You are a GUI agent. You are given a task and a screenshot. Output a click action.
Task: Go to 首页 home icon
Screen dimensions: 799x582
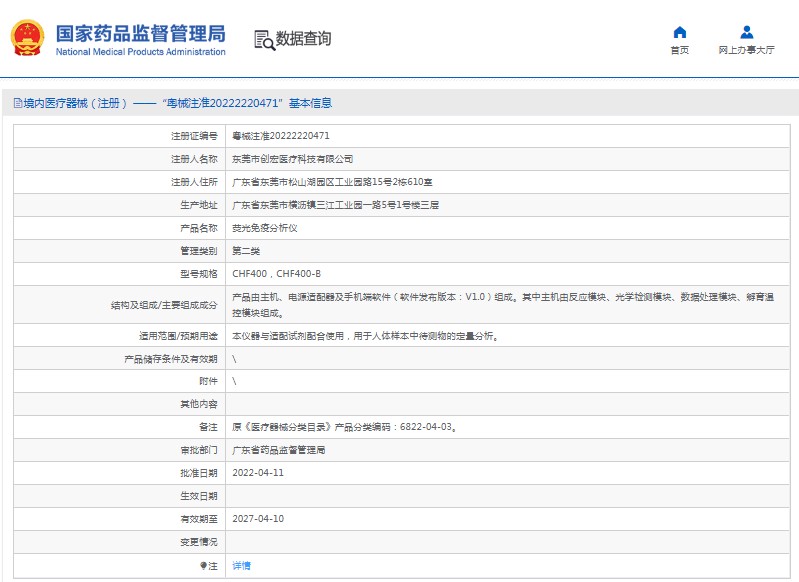point(679,33)
